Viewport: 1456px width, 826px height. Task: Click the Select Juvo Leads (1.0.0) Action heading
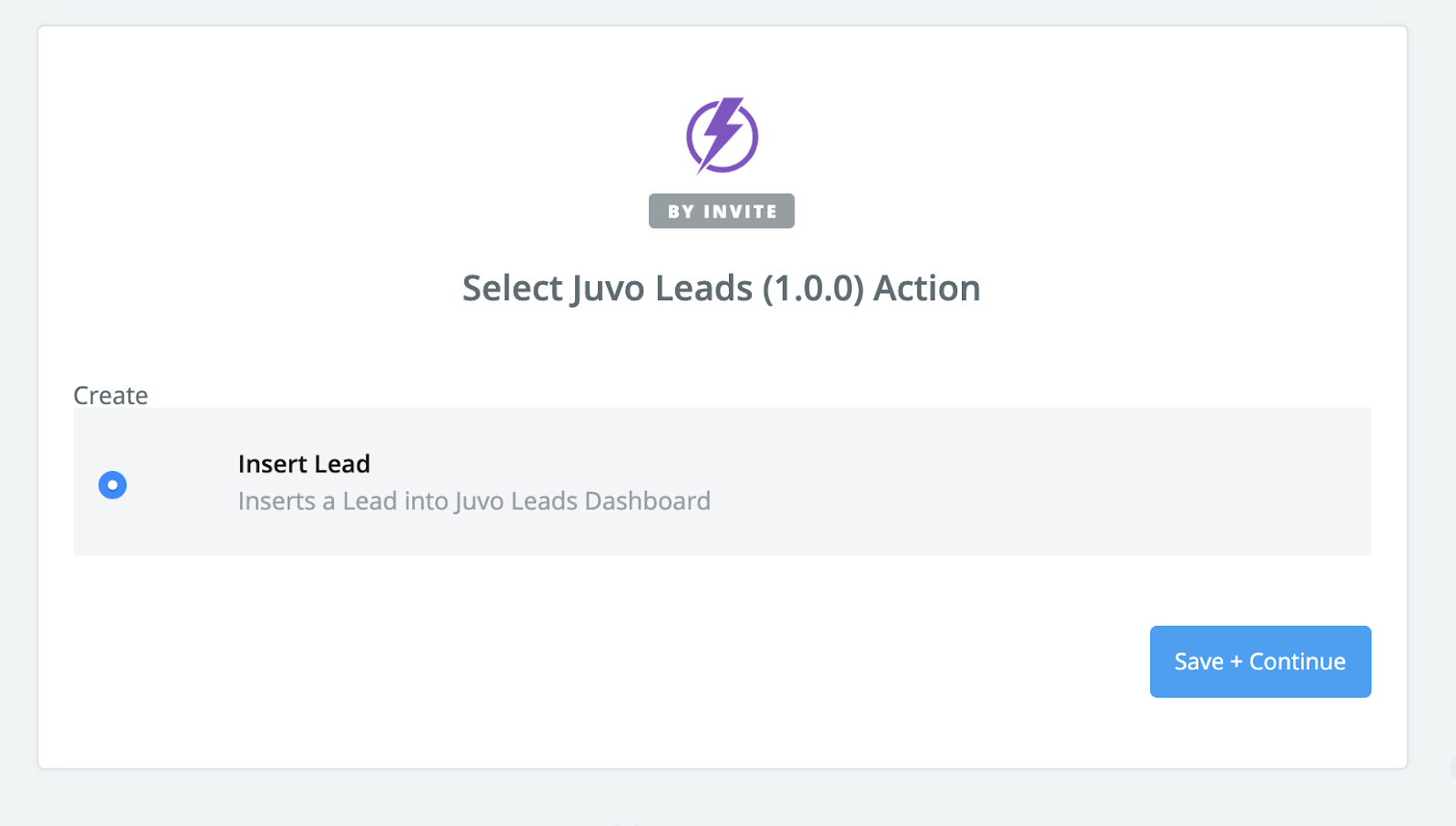(x=722, y=288)
